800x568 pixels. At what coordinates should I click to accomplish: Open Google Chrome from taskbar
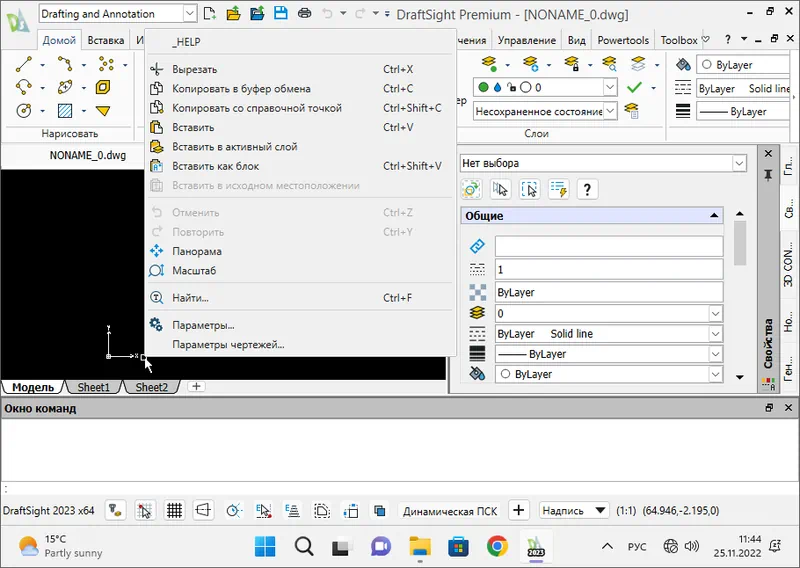(x=497, y=547)
